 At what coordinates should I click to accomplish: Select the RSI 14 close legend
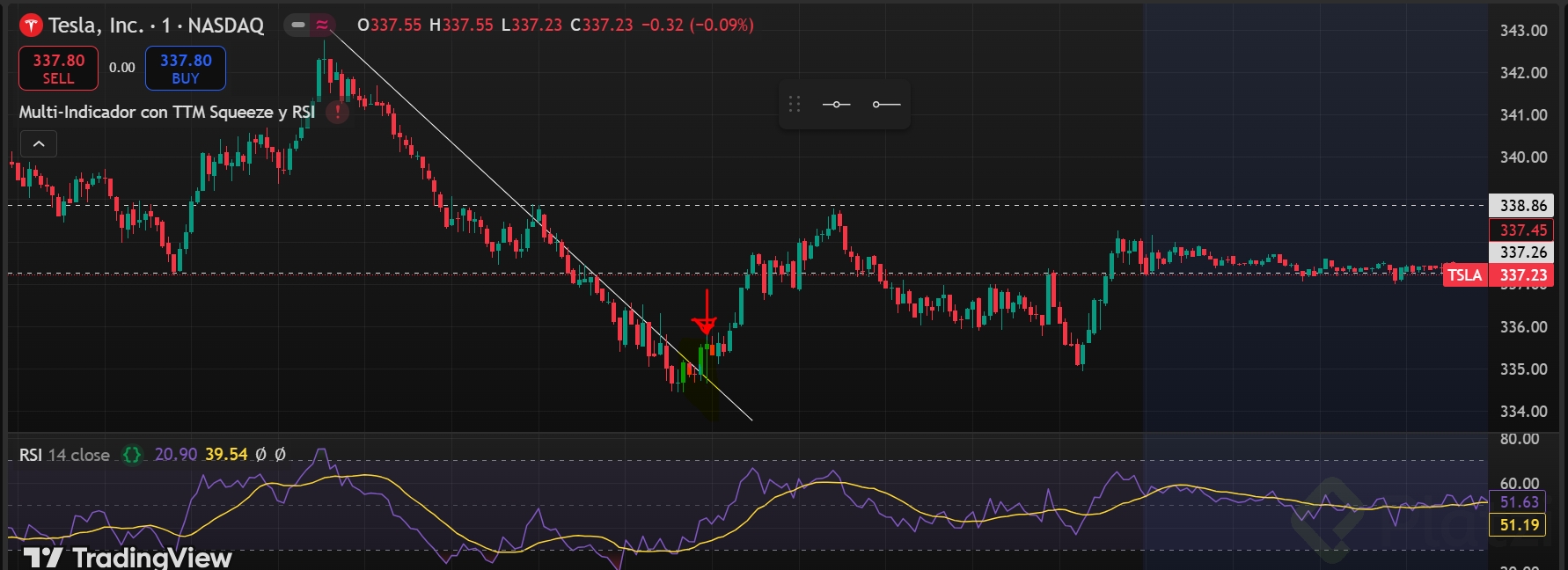point(64,455)
